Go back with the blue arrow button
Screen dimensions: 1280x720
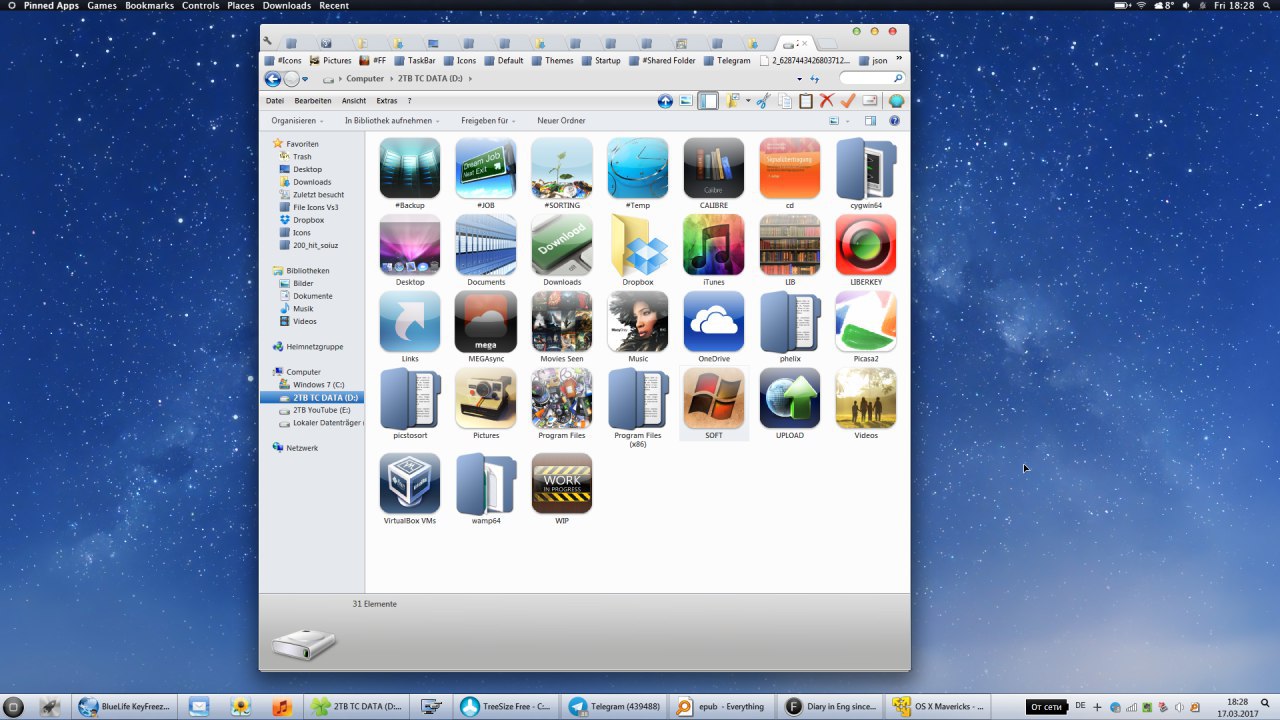pyautogui.click(x=273, y=79)
